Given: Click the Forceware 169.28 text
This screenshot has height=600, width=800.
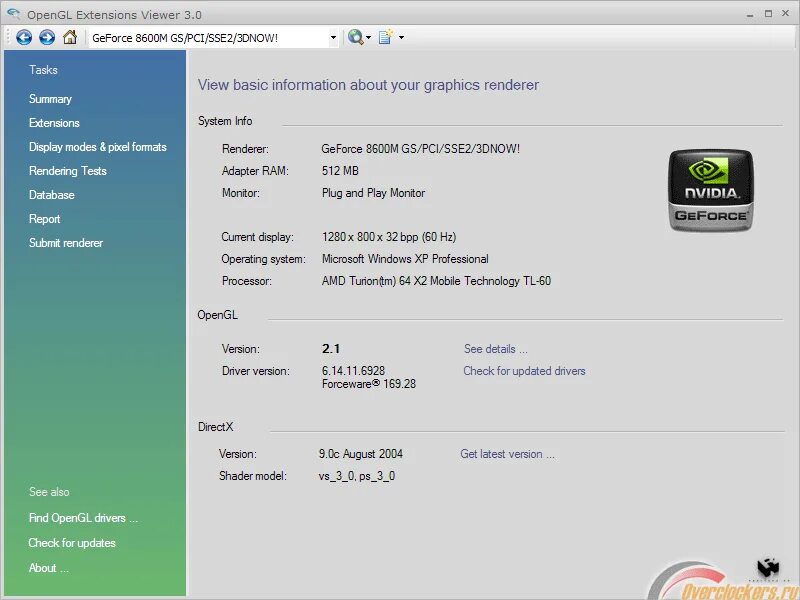Looking at the screenshot, I should 369,384.
